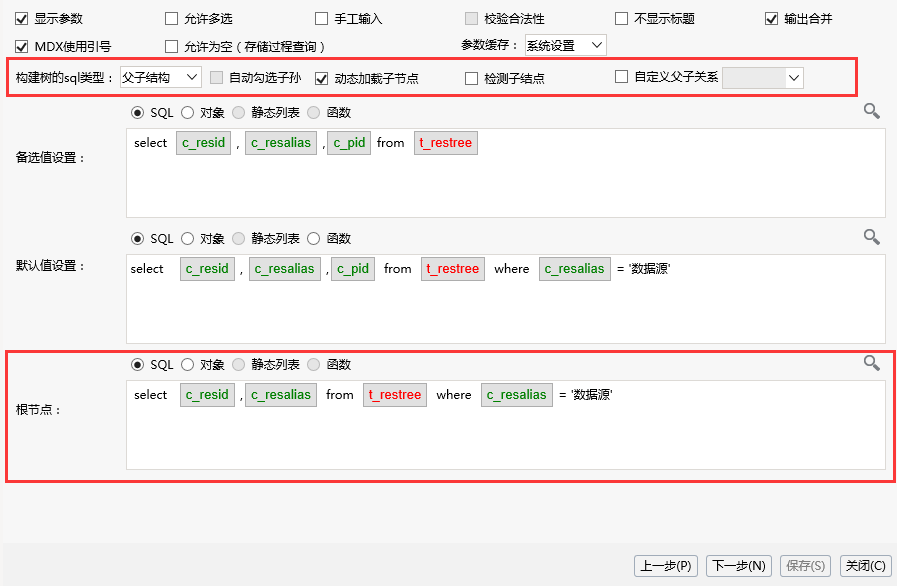Enable the 手工输入 checkbox
Image resolution: width=899 pixels, height=586 pixels.
click(x=322, y=19)
